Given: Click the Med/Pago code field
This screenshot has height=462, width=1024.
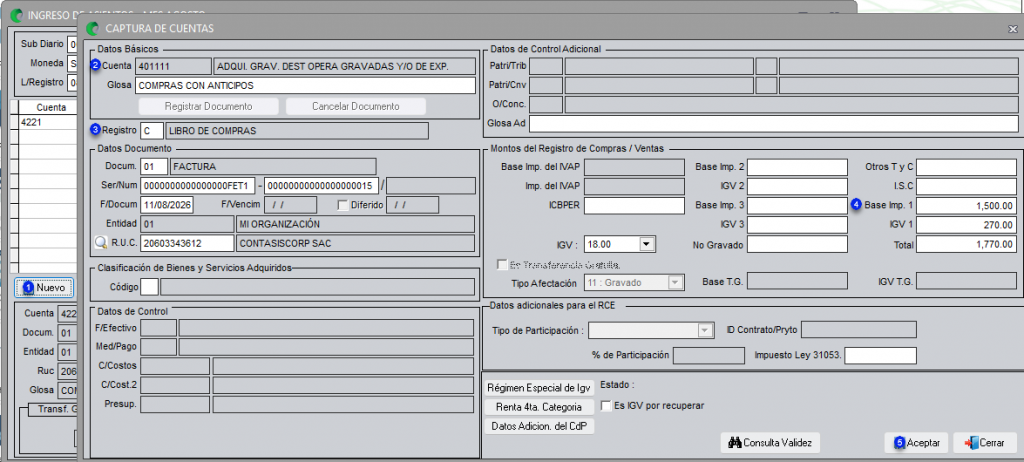Looking at the screenshot, I should pos(159,346).
